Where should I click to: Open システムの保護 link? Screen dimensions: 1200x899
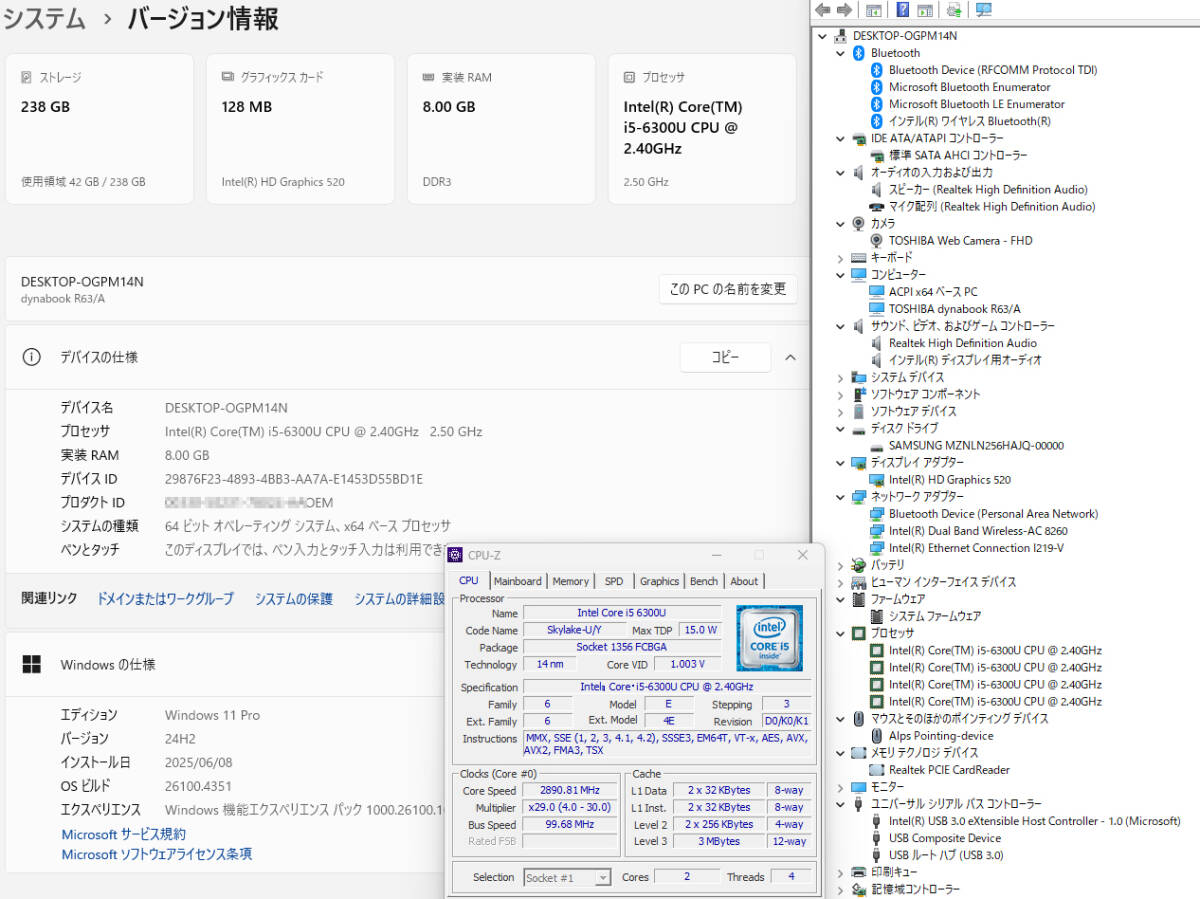pos(293,599)
